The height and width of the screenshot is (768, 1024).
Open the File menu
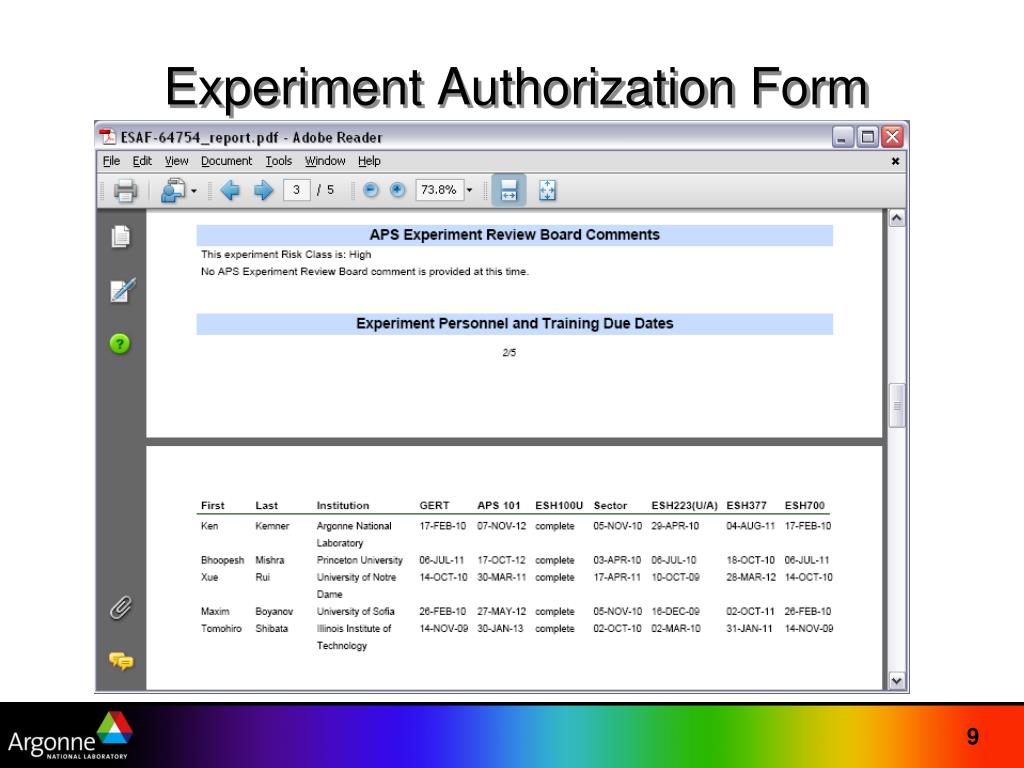pos(112,161)
